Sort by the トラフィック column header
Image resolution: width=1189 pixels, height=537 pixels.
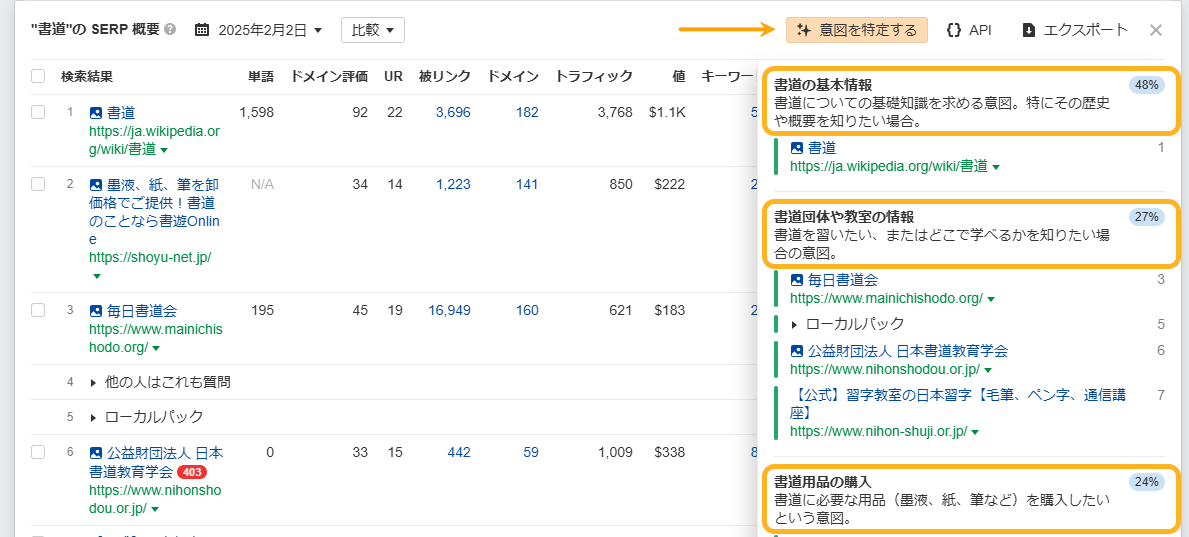pyautogui.click(x=593, y=76)
